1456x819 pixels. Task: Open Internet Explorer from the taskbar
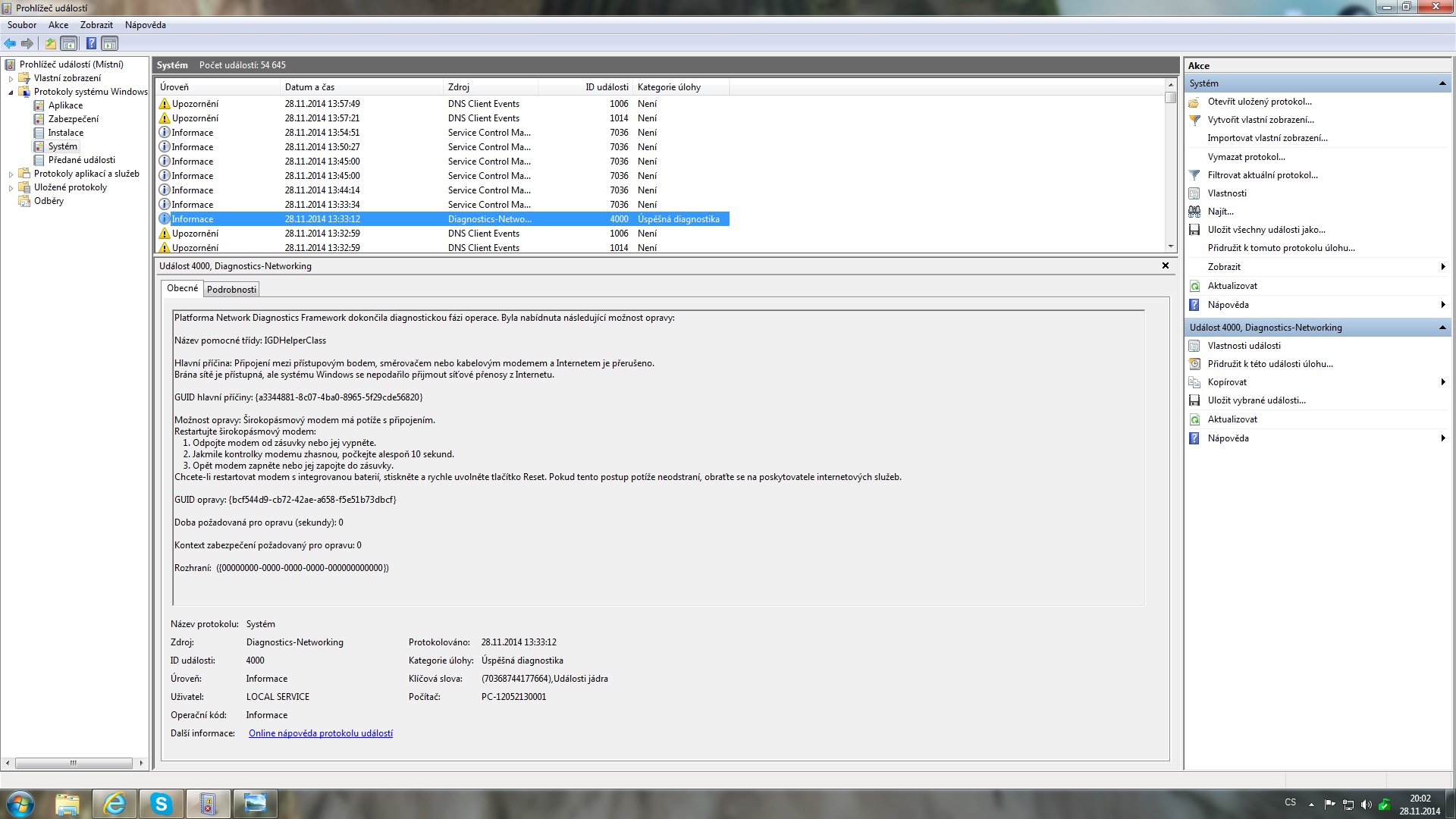pyautogui.click(x=115, y=804)
